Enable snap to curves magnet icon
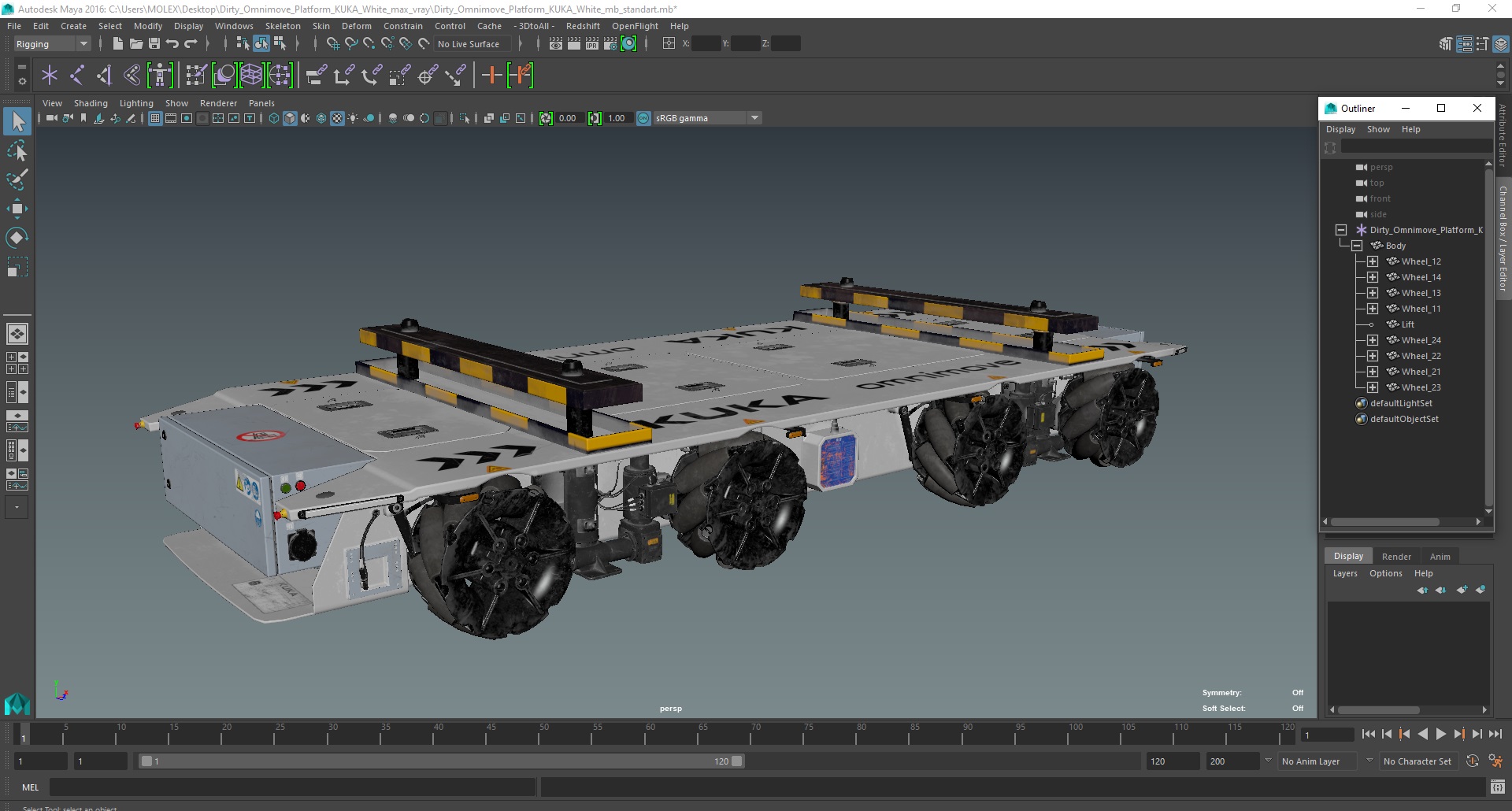 tap(351, 44)
